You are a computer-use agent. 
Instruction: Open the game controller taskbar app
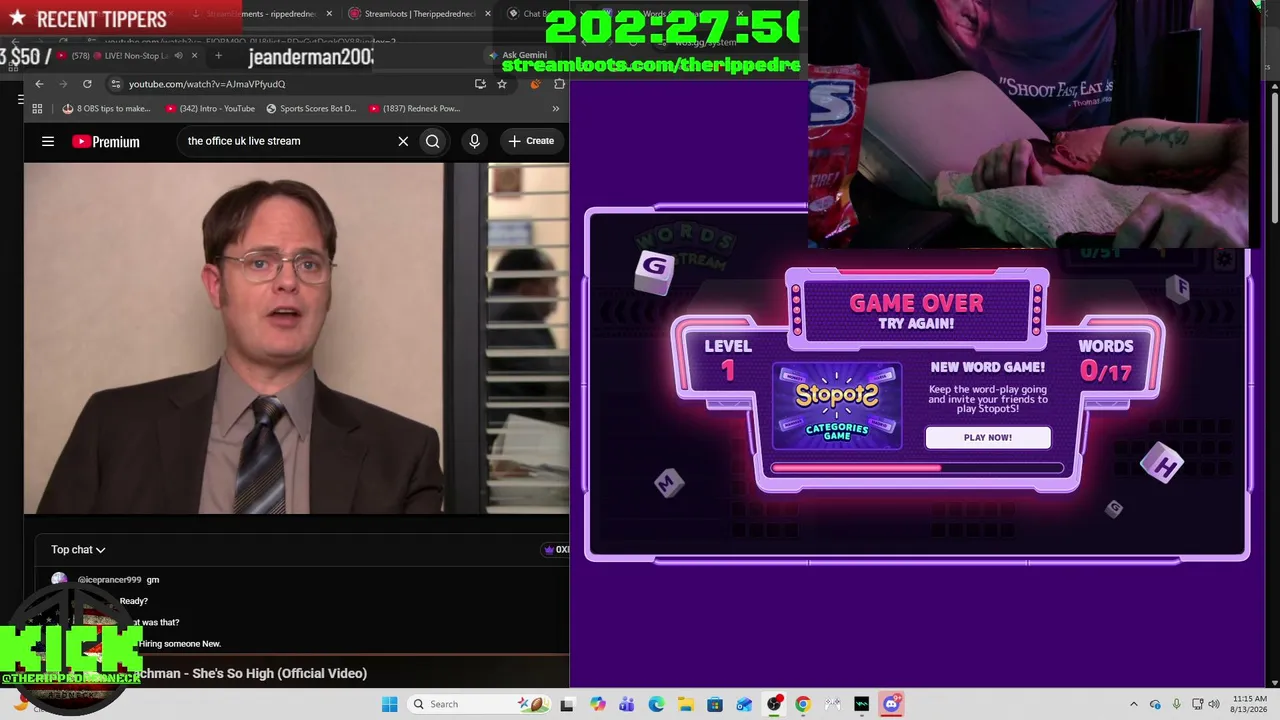832,704
